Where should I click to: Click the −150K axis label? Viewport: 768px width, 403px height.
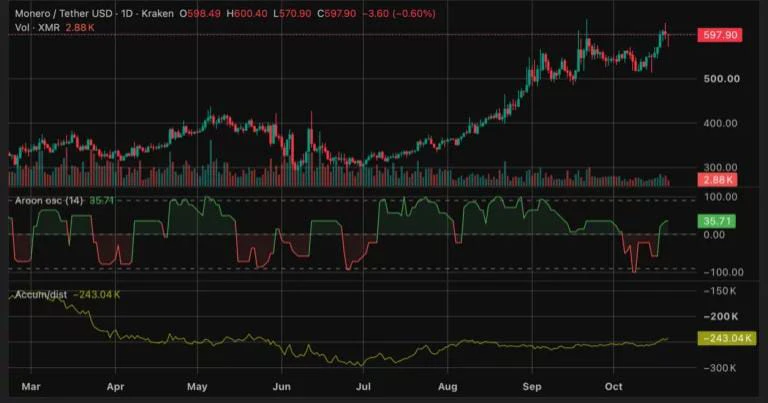pyautogui.click(x=720, y=291)
